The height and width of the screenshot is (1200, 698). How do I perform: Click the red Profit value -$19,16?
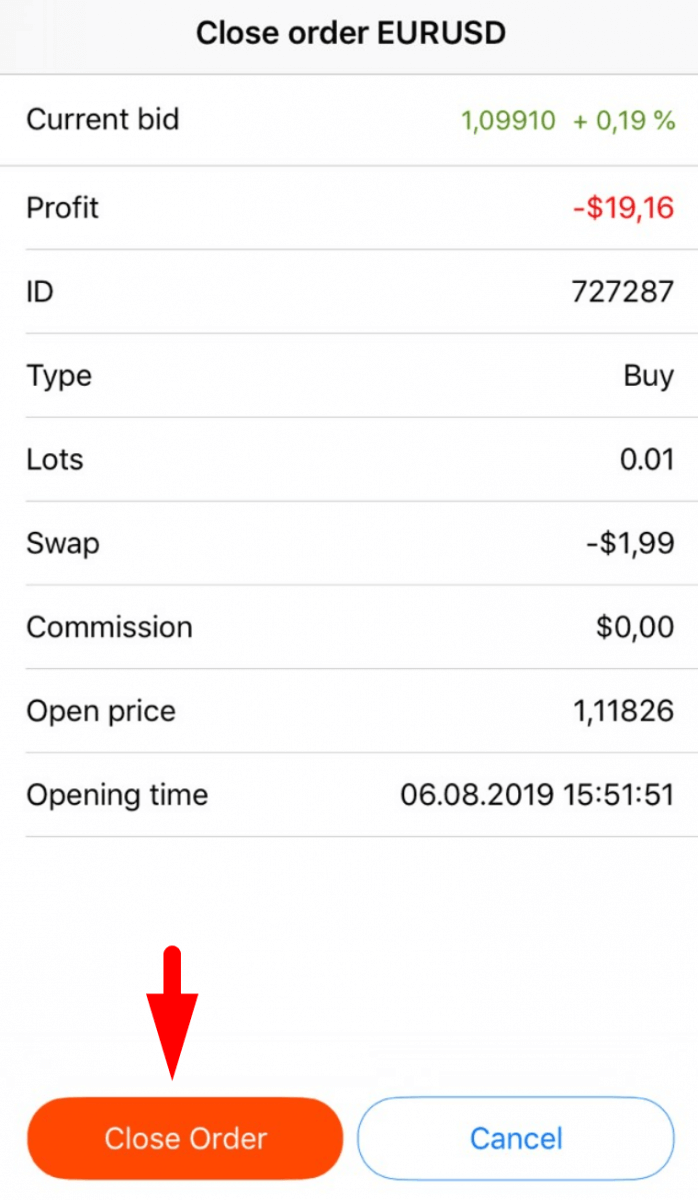point(624,207)
